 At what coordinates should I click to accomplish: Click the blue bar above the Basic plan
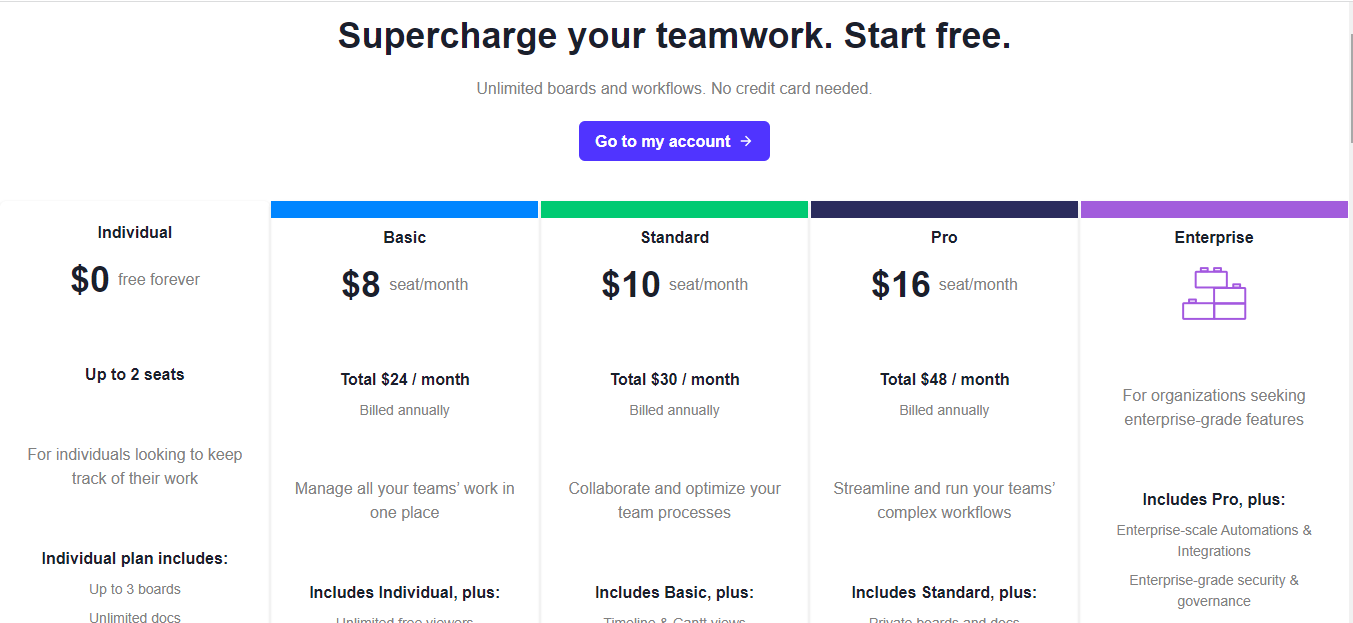(x=404, y=209)
